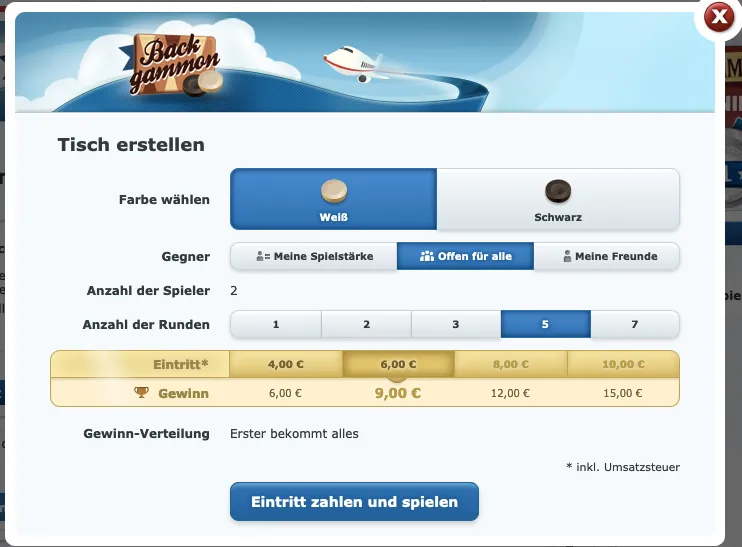Click the Gegner label
The width and height of the screenshot is (742, 547).
click(186, 257)
